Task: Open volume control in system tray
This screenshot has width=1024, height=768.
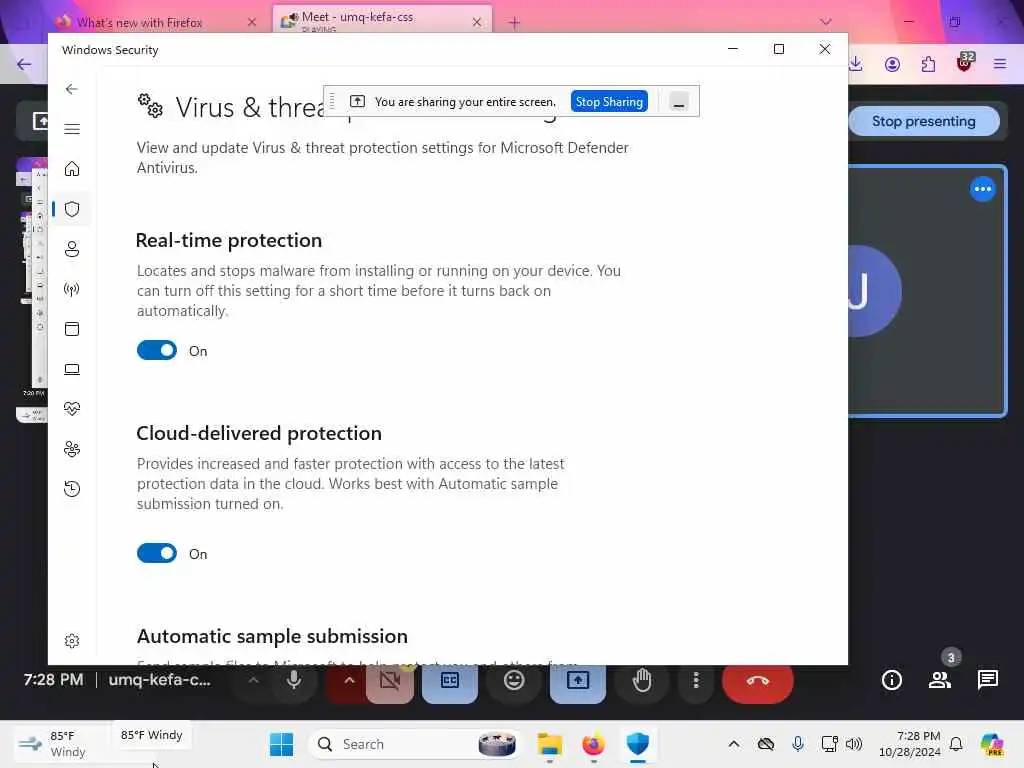Action: pyautogui.click(x=854, y=744)
